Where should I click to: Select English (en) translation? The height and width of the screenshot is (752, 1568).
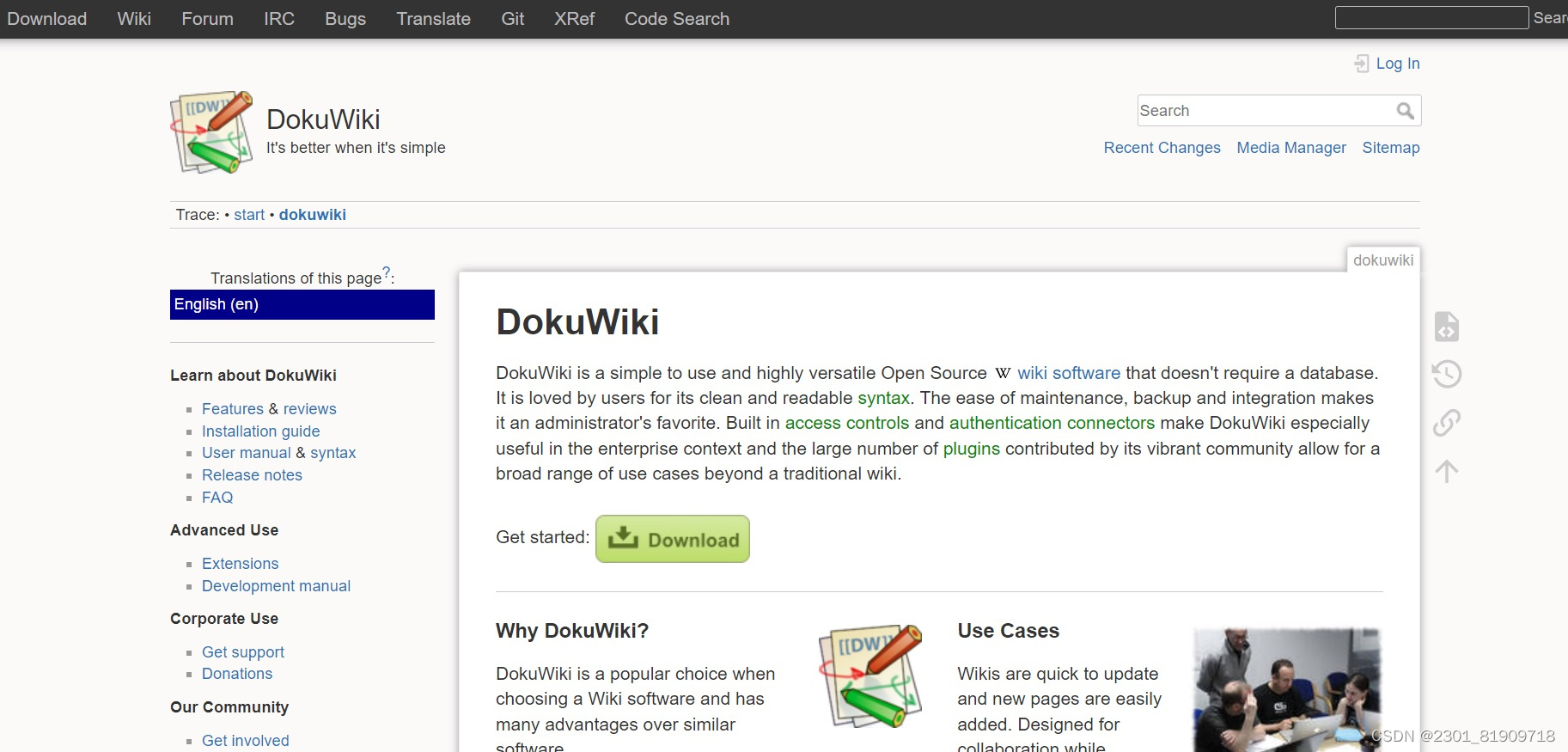[x=302, y=304]
